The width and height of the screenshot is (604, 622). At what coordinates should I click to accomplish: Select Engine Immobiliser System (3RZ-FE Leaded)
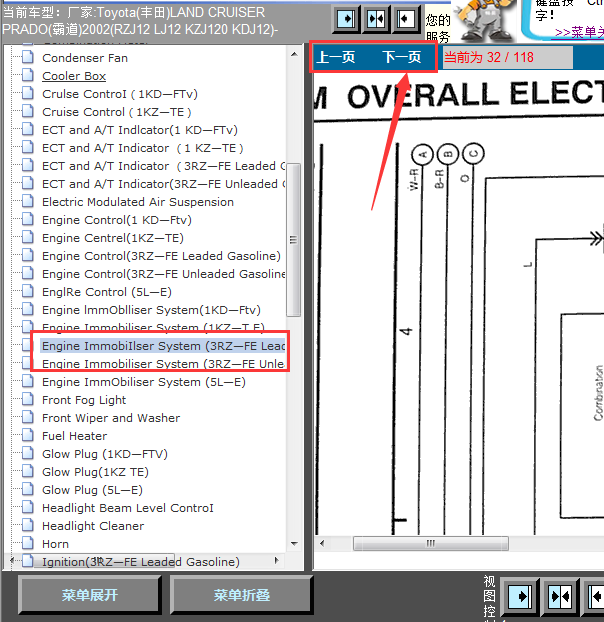click(163, 346)
